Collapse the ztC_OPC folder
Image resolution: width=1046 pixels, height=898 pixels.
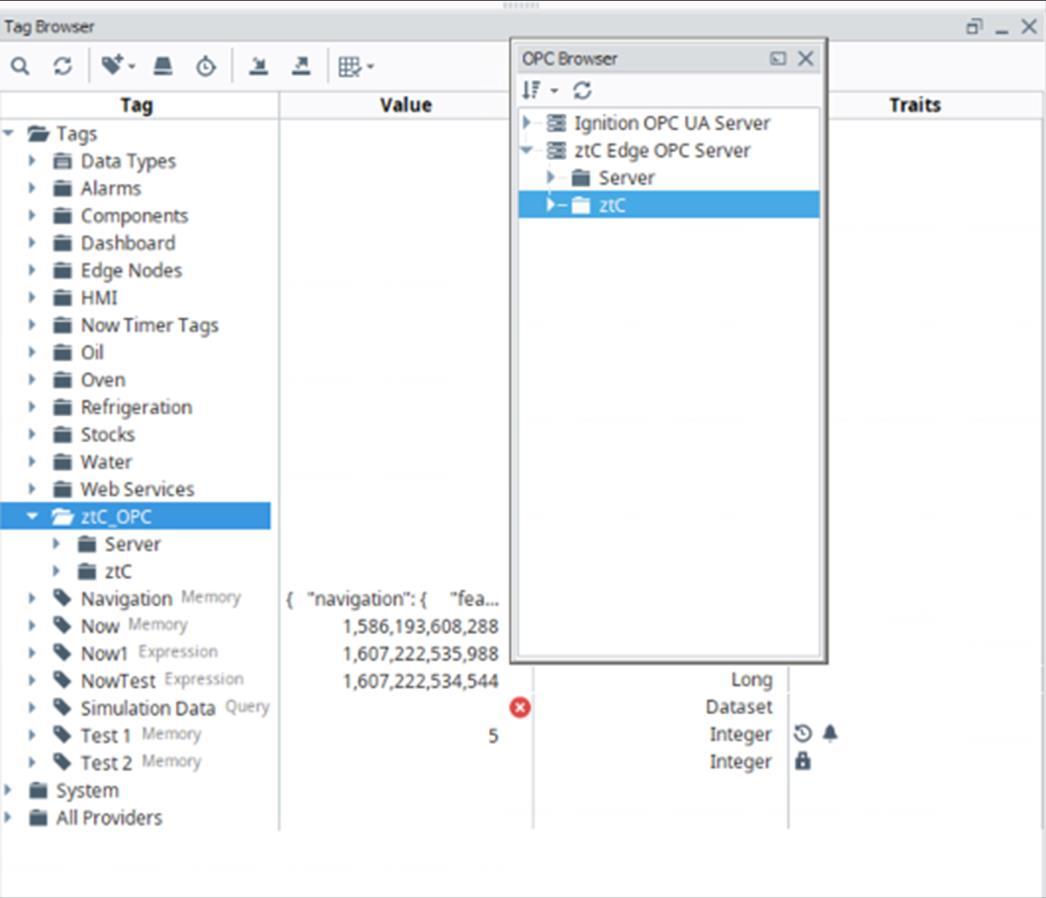point(31,516)
